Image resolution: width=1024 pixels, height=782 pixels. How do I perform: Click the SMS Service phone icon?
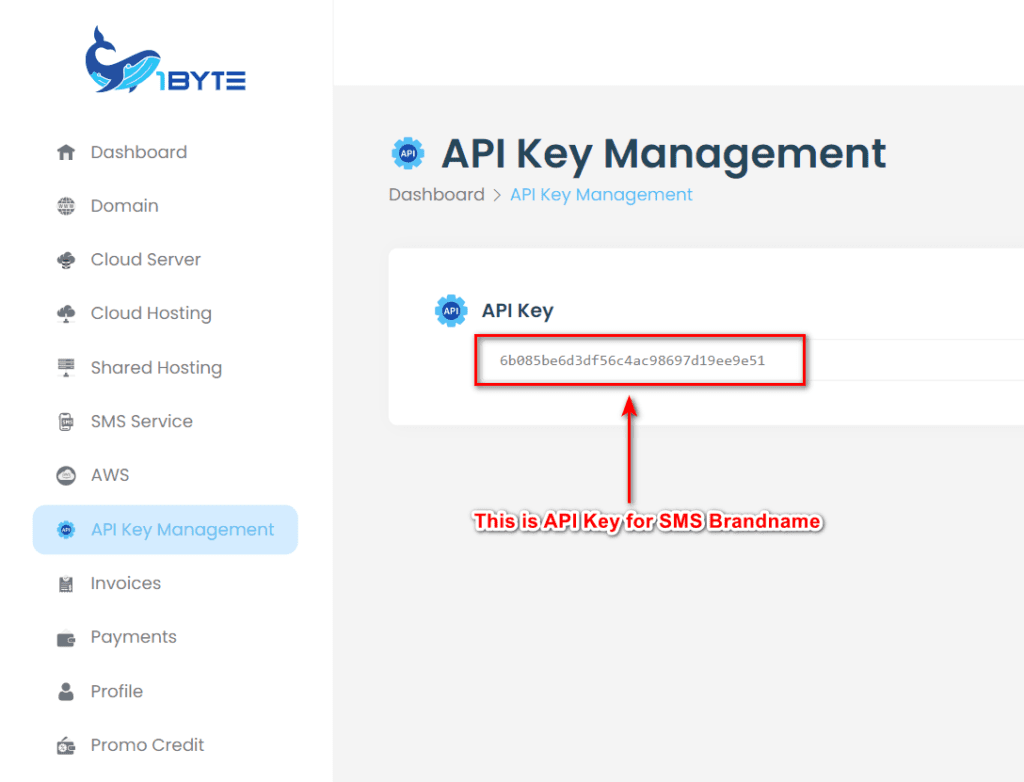[66, 421]
